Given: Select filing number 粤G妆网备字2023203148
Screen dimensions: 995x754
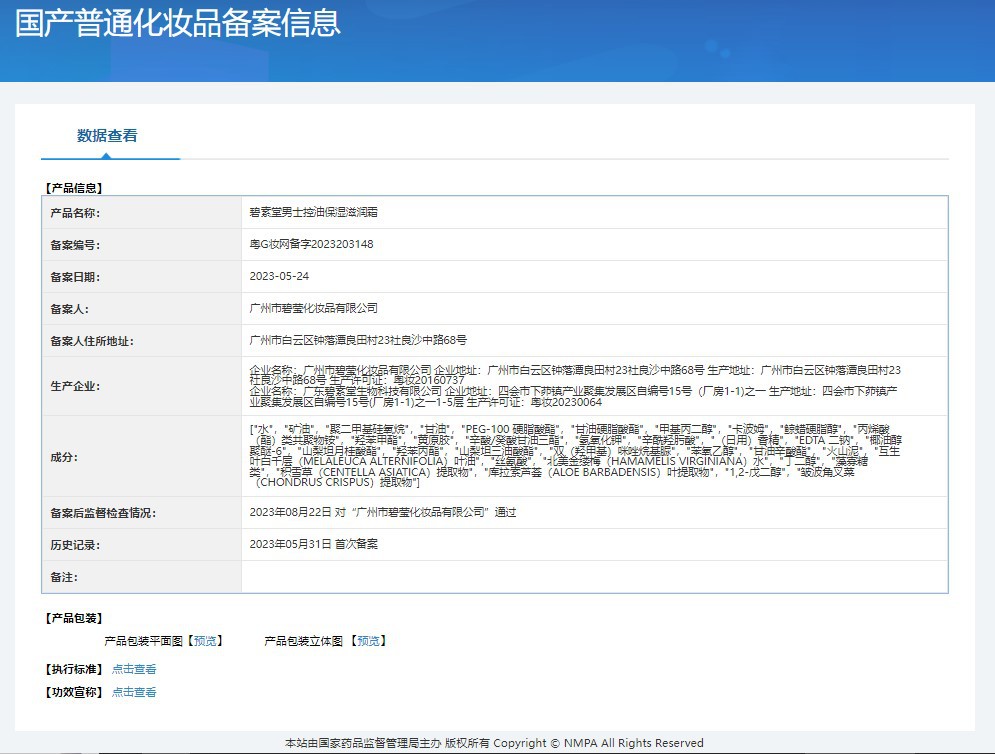Looking at the screenshot, I should pos(311,244).
